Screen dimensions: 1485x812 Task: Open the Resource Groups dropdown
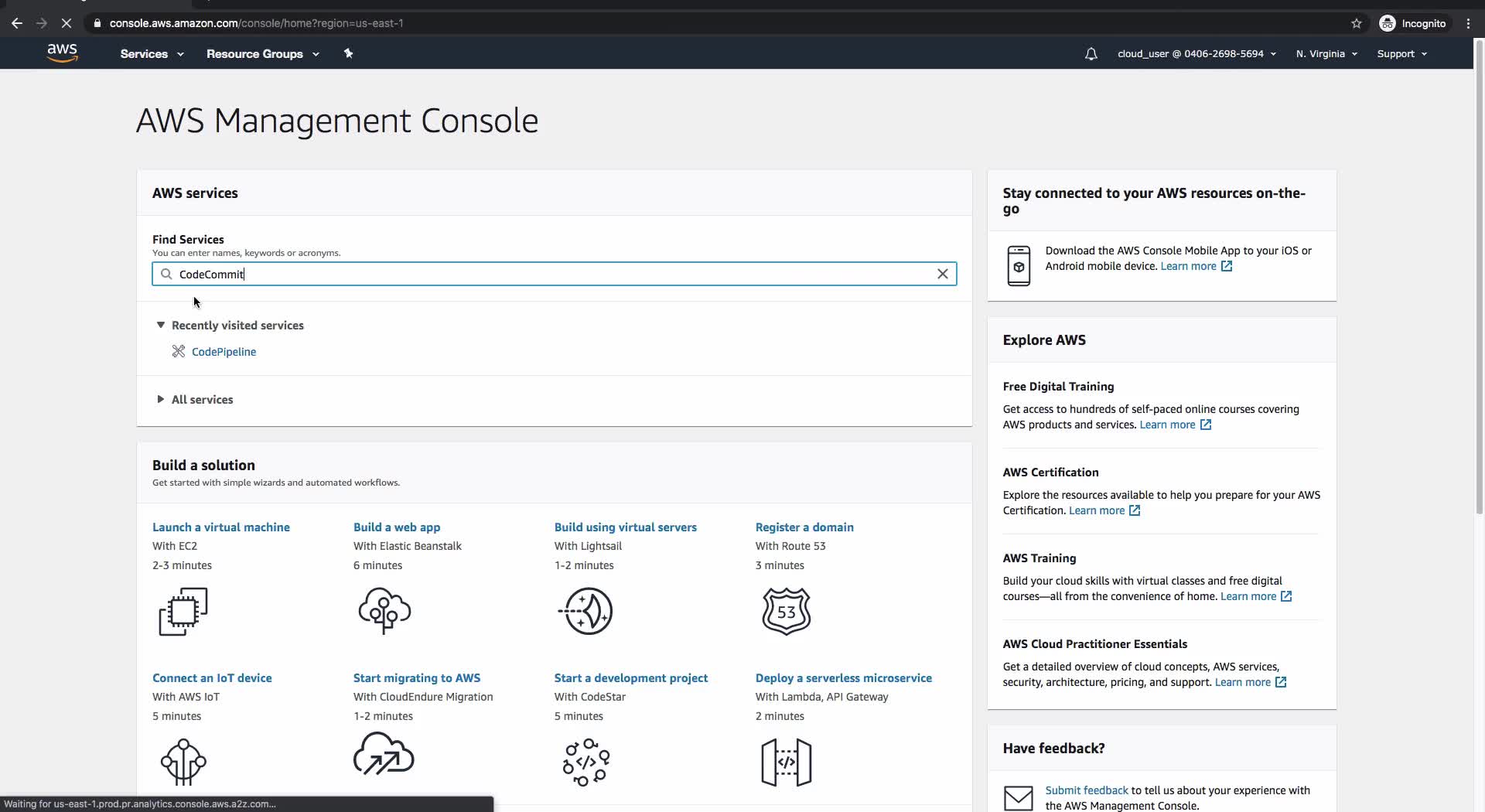(262, 54)
